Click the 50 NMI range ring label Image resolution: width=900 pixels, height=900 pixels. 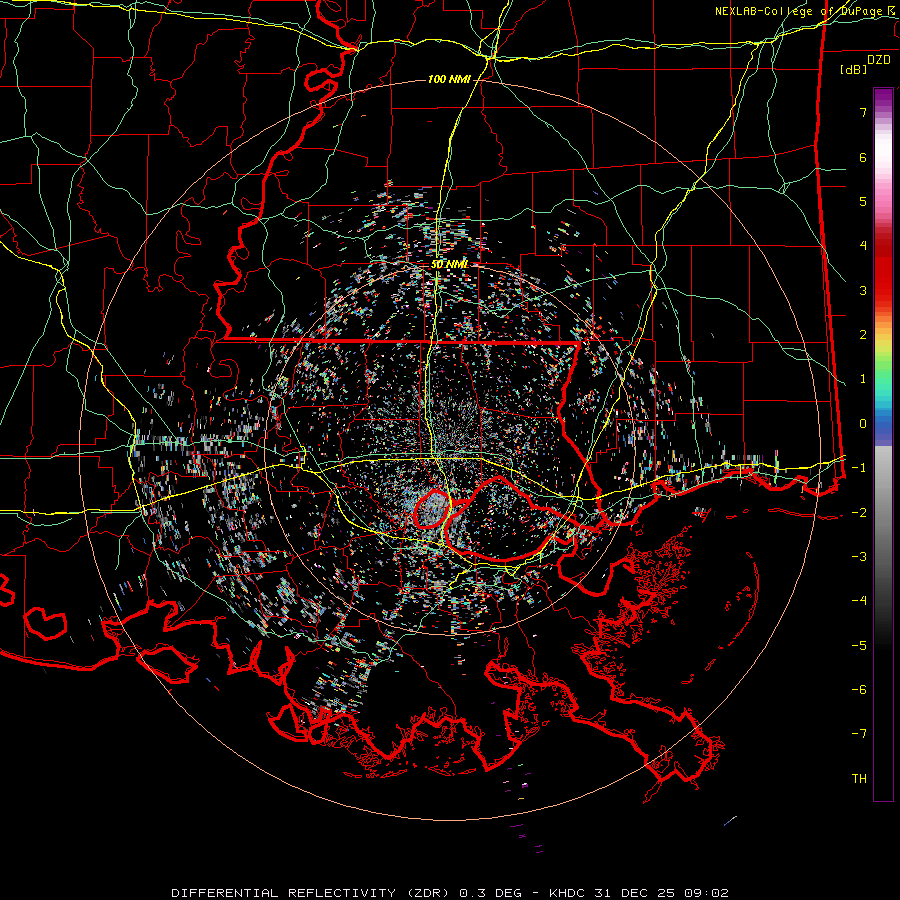coord(449,265)
